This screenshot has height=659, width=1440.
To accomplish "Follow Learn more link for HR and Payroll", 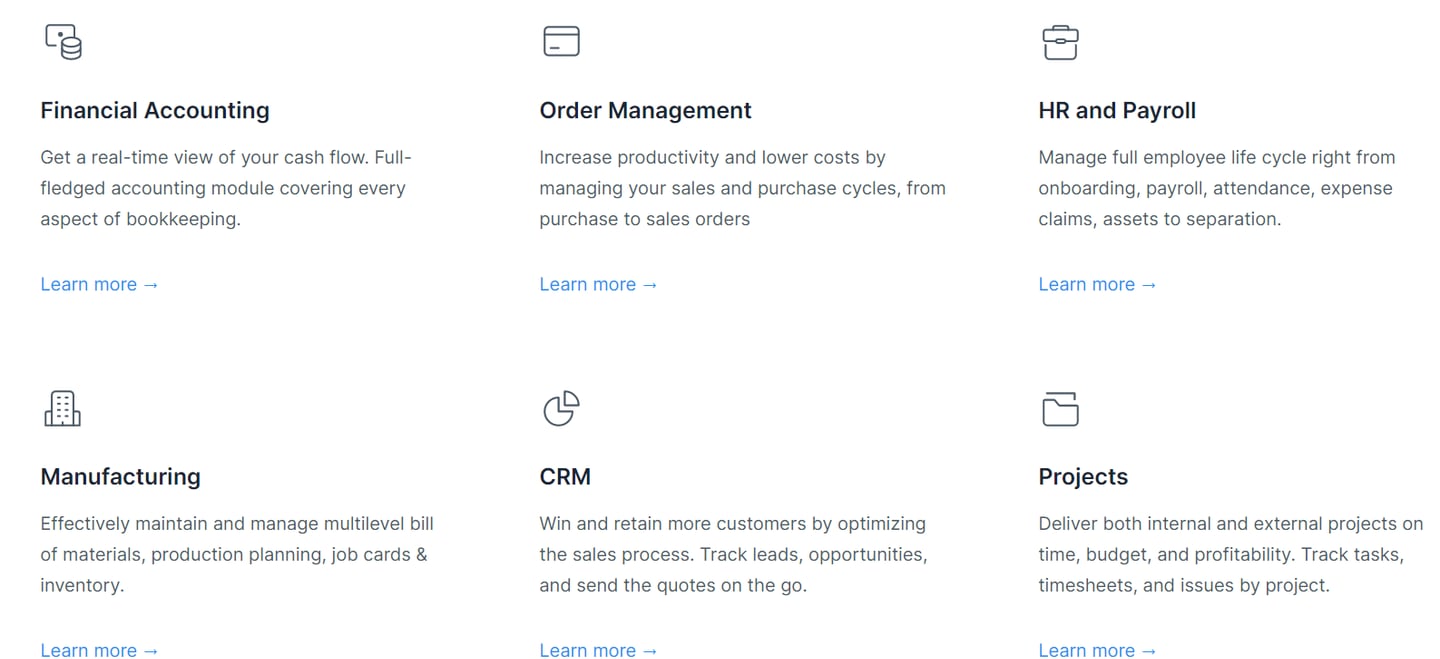I will pyautogui.click(x=1097, y=284).
